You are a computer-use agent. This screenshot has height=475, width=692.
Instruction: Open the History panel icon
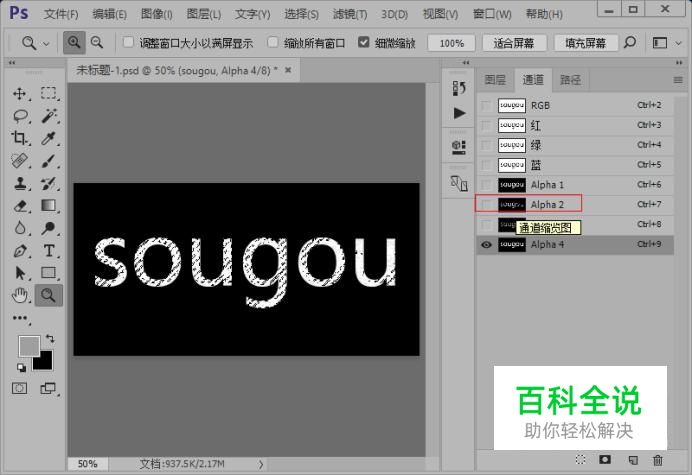(459, 88)
